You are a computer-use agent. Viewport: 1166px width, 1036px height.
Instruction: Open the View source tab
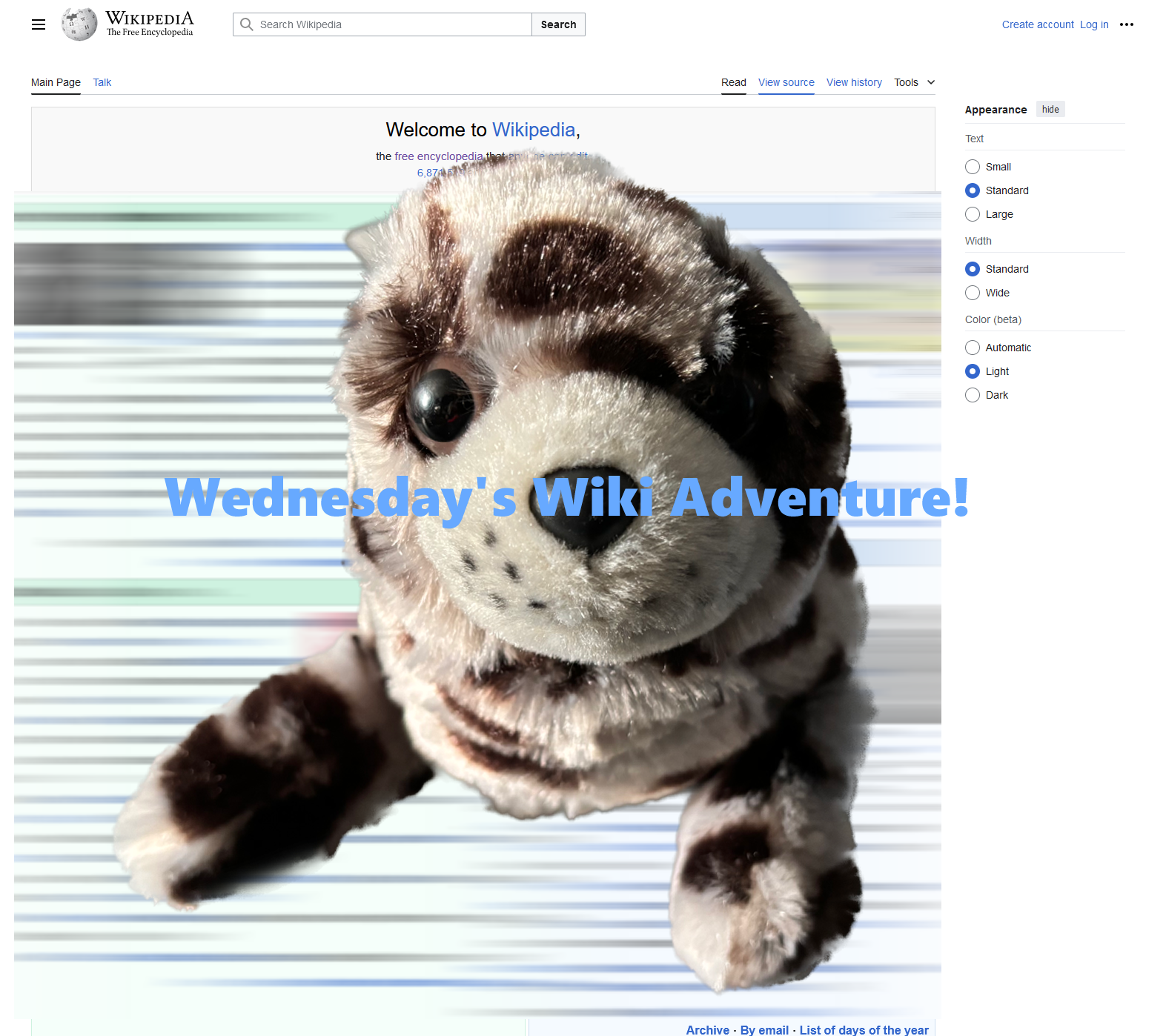[x=786, y=82]
